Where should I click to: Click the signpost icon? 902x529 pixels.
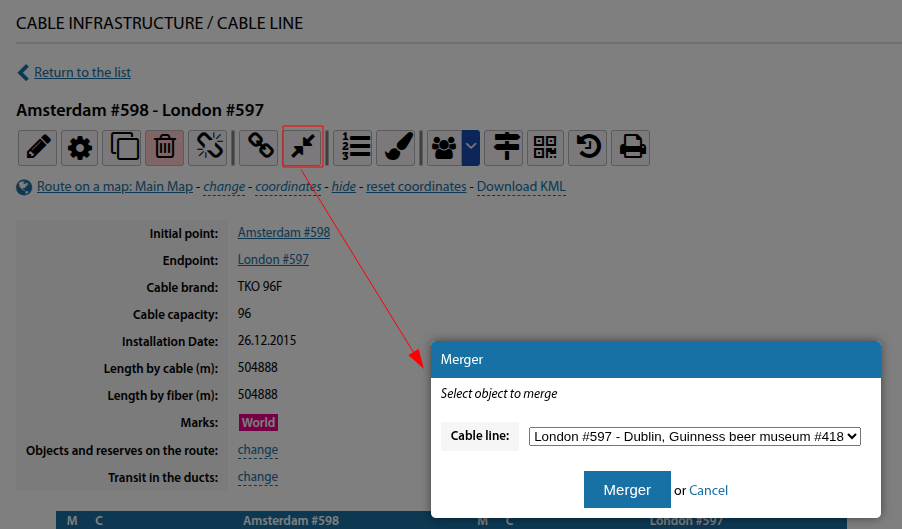(x=507, y=147)
